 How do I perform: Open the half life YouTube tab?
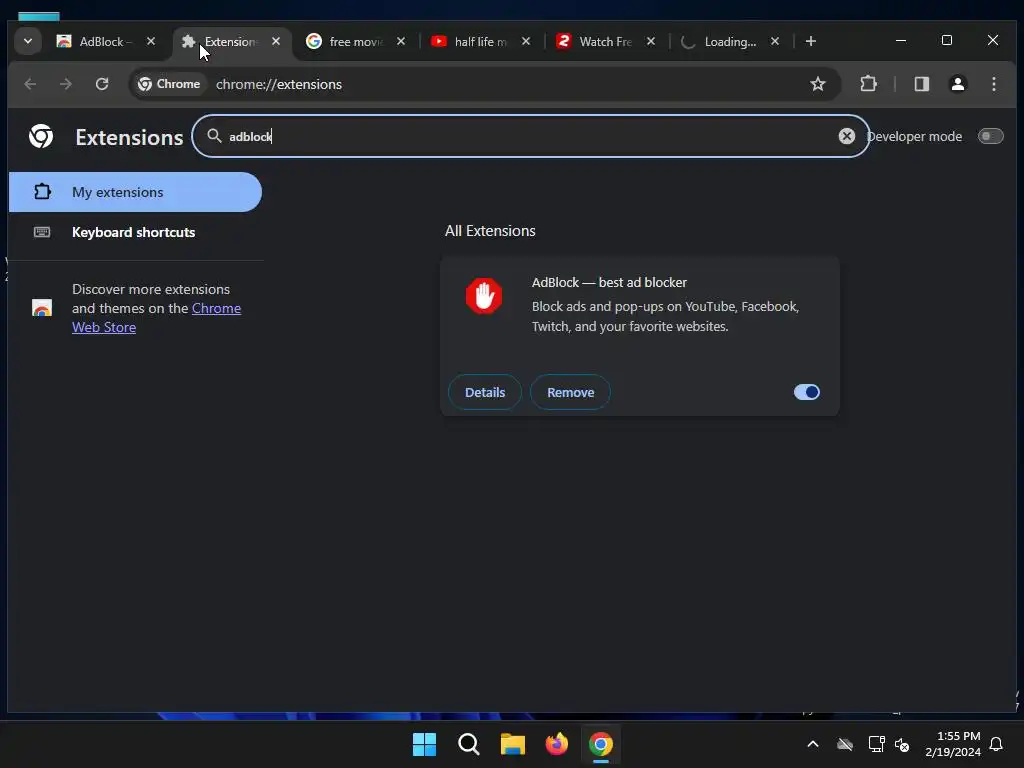coord(480,42)
